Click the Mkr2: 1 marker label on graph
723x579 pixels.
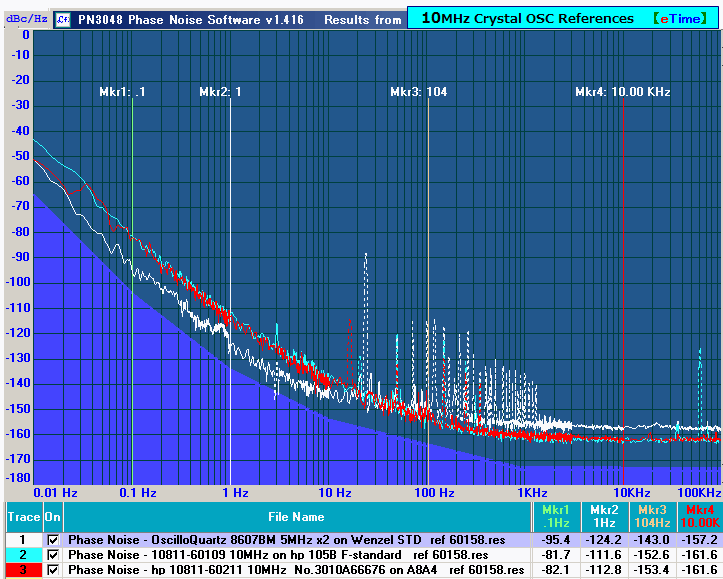[221, 92]
